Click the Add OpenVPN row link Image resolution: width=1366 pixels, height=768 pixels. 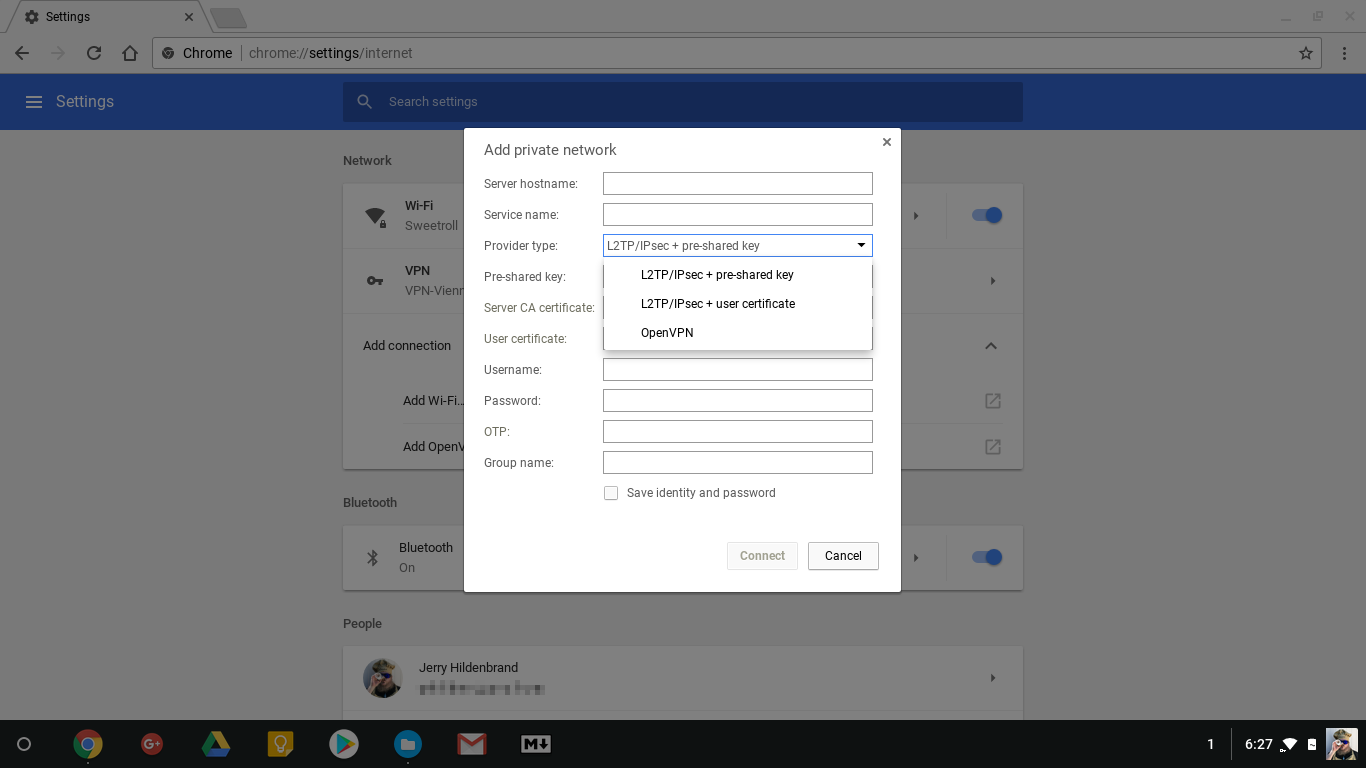point(433,447)
